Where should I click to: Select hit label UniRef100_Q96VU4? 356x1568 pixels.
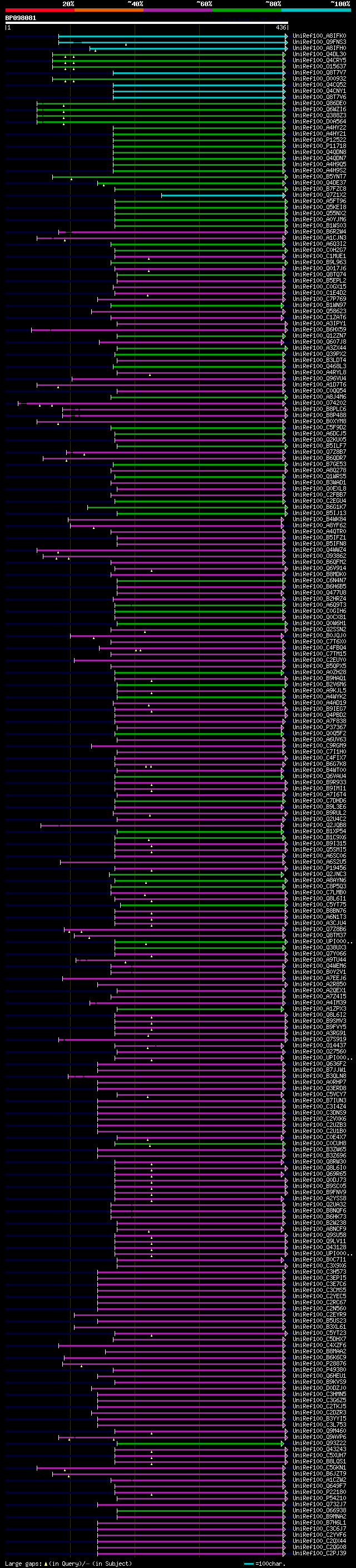click(x=319, y=379)
